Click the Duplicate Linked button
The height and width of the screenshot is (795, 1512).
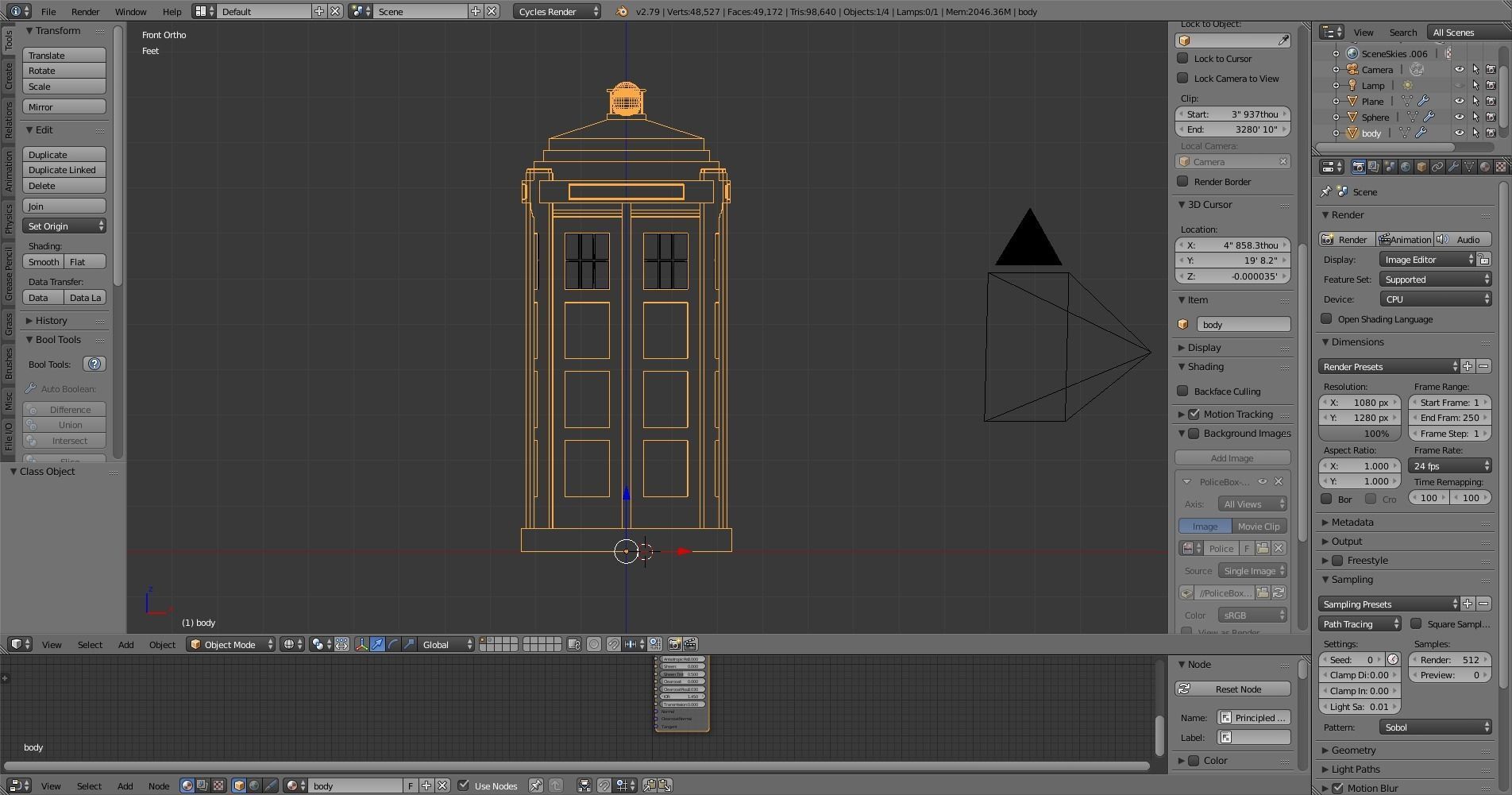pos(64,170)
